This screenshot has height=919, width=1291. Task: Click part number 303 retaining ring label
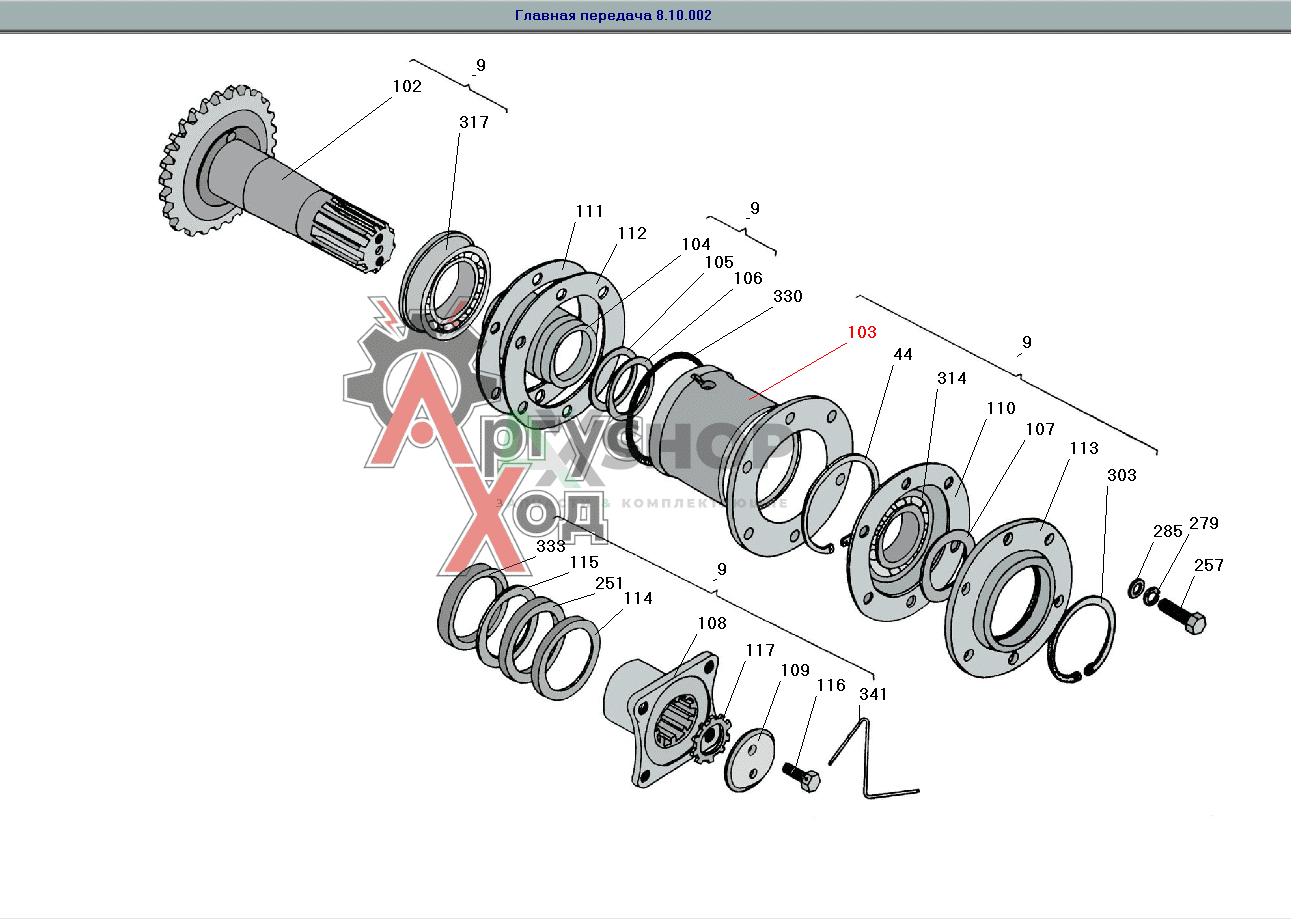pos(1121,476)
